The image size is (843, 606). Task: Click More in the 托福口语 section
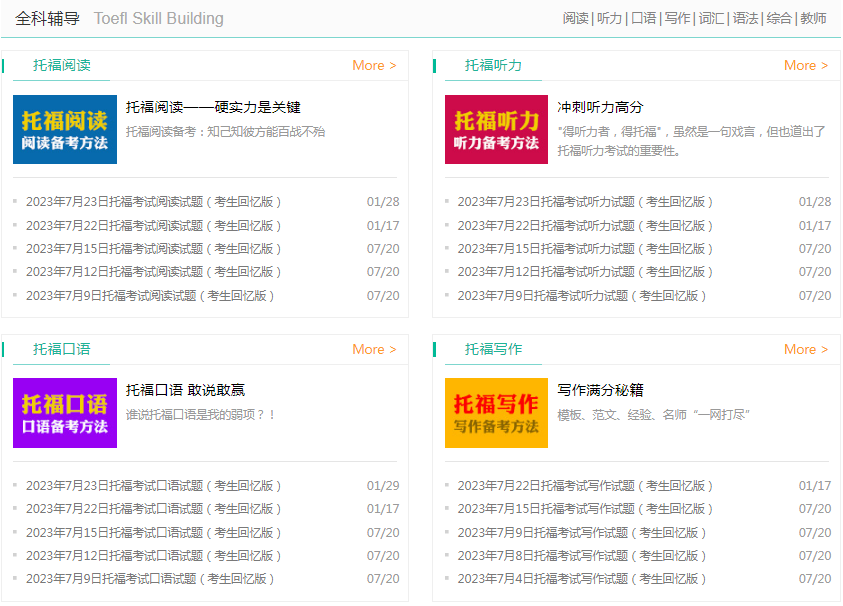tap(374, 350)
